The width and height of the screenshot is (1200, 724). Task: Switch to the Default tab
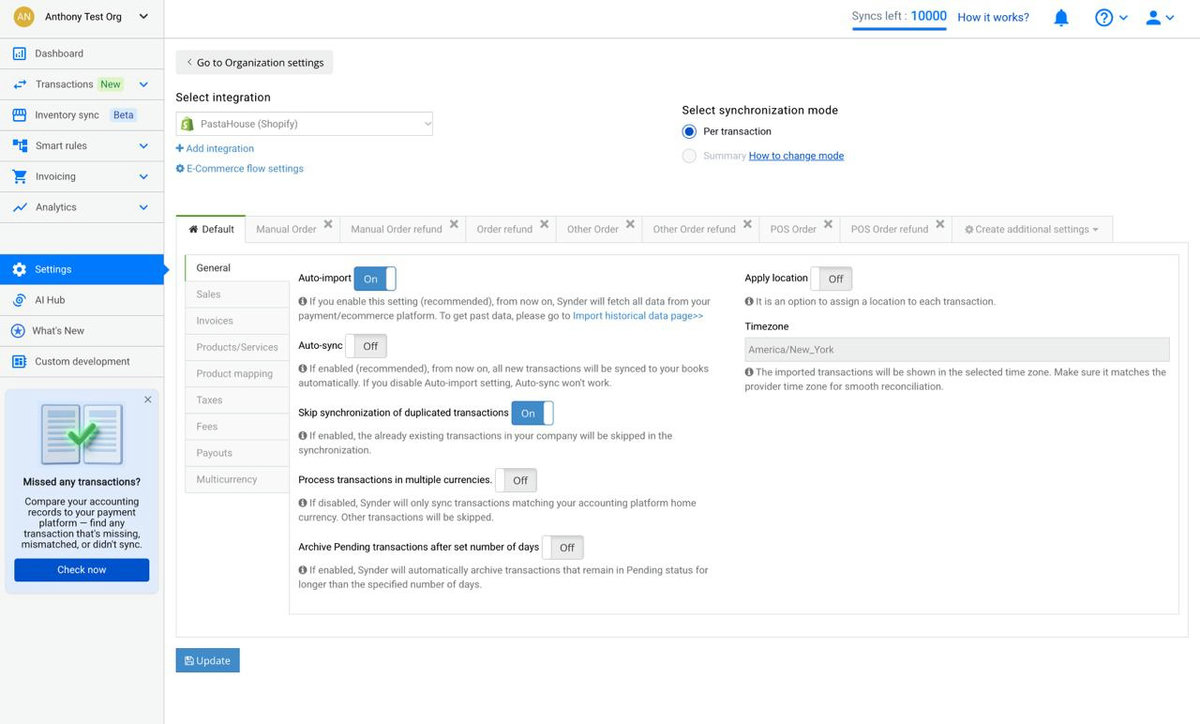[x=211, y=229]
